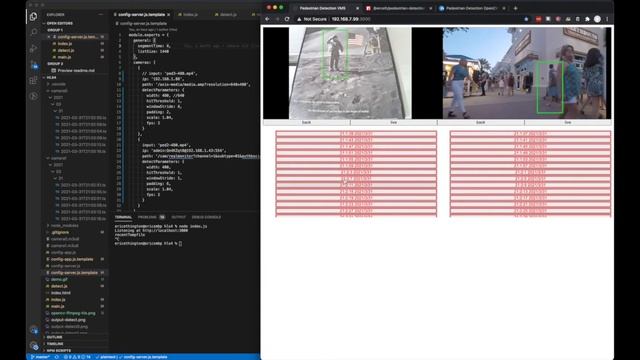640x360 pixels.
Task: Open .gitignore in the file tree
Action: coord(60,232)
